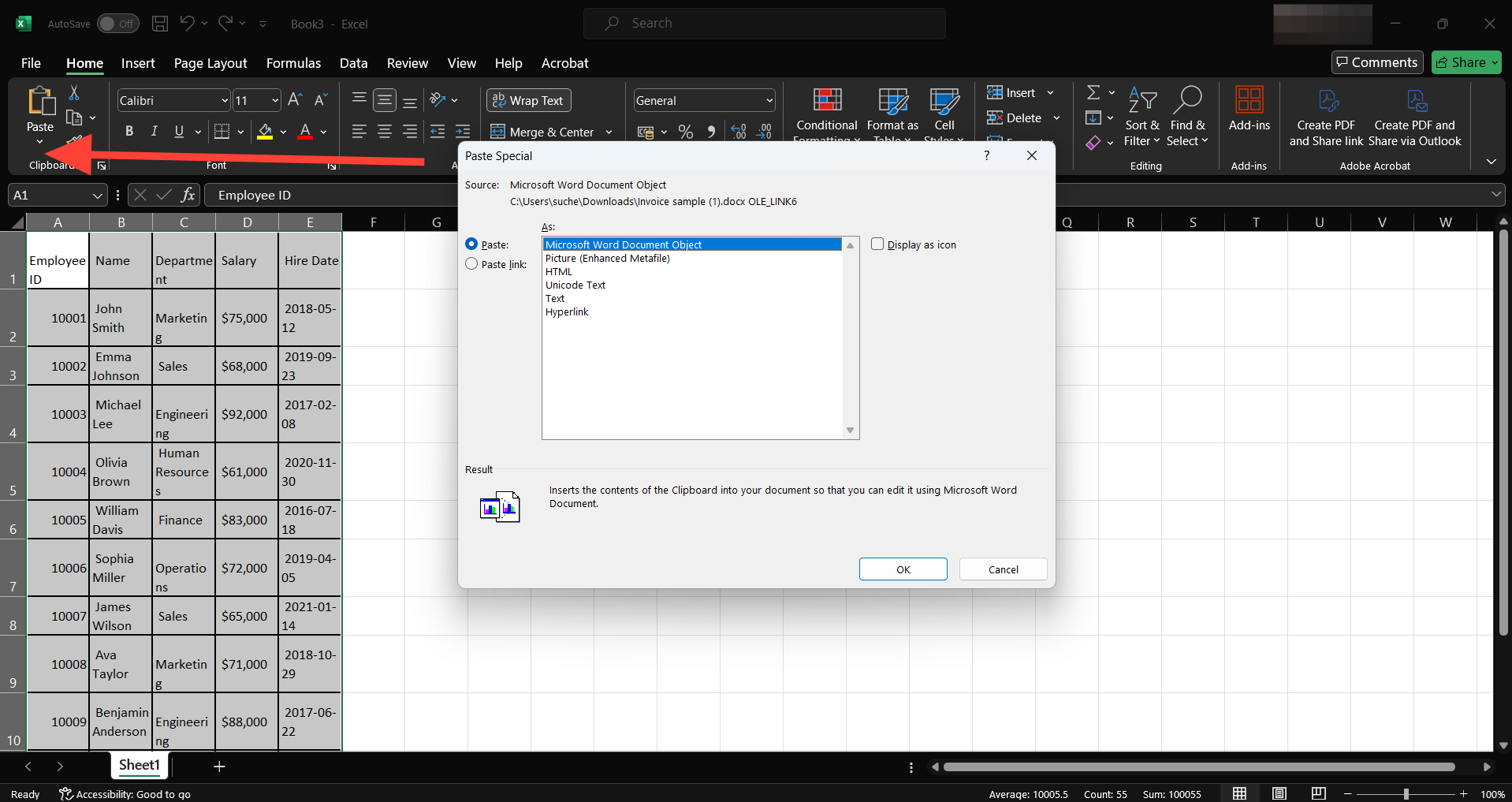Click the Percent Style icon

click(686, 132)
